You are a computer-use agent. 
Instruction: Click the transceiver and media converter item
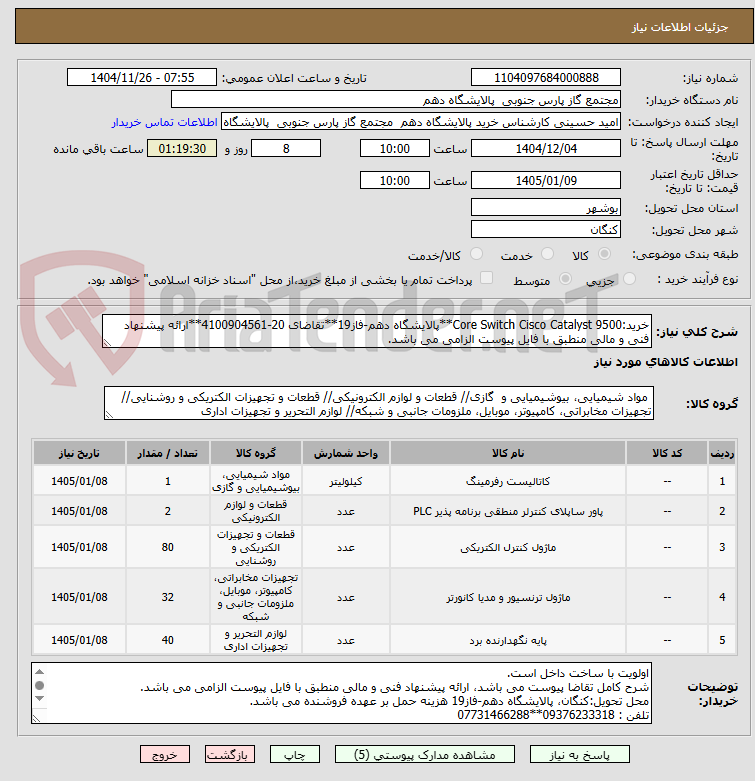pyautogui.click(x=508, y=597)
